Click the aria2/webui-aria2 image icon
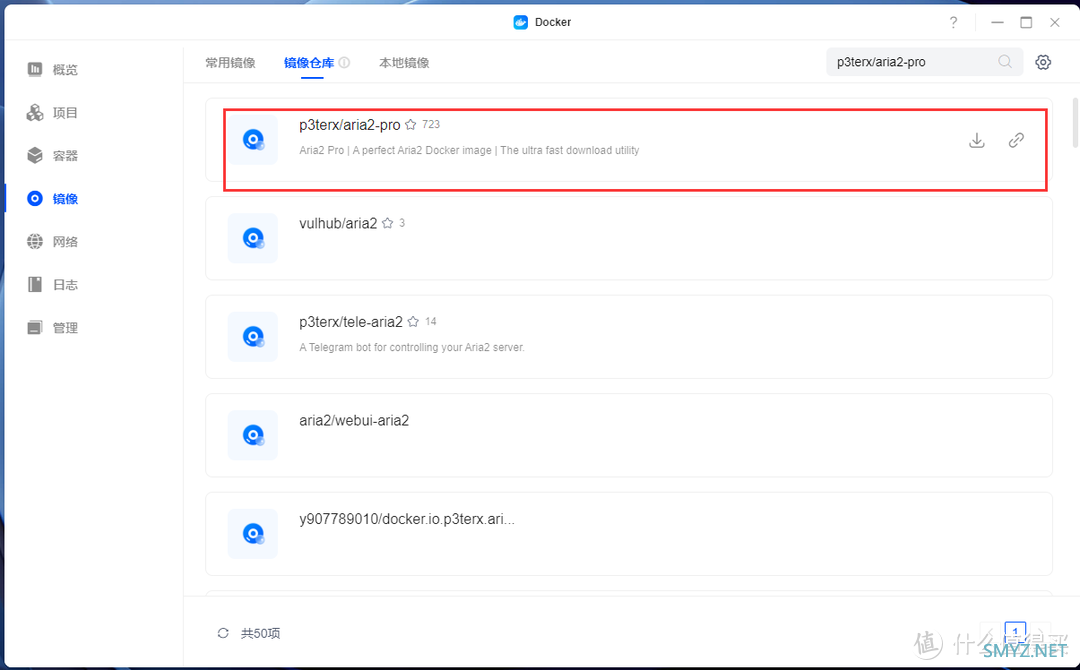The image size is (1080, 670). (253, 435)
